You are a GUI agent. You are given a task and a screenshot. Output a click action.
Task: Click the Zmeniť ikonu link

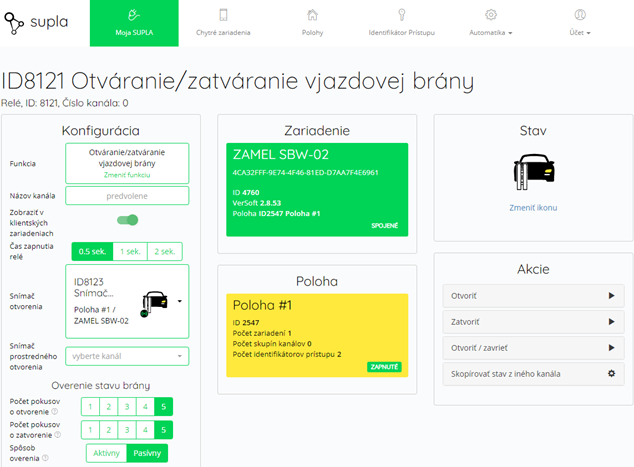pos(533,208)
